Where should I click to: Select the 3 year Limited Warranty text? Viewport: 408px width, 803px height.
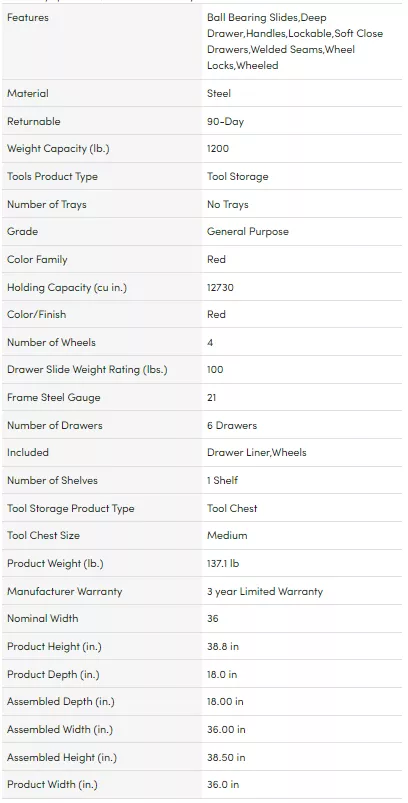coord(265,591)
